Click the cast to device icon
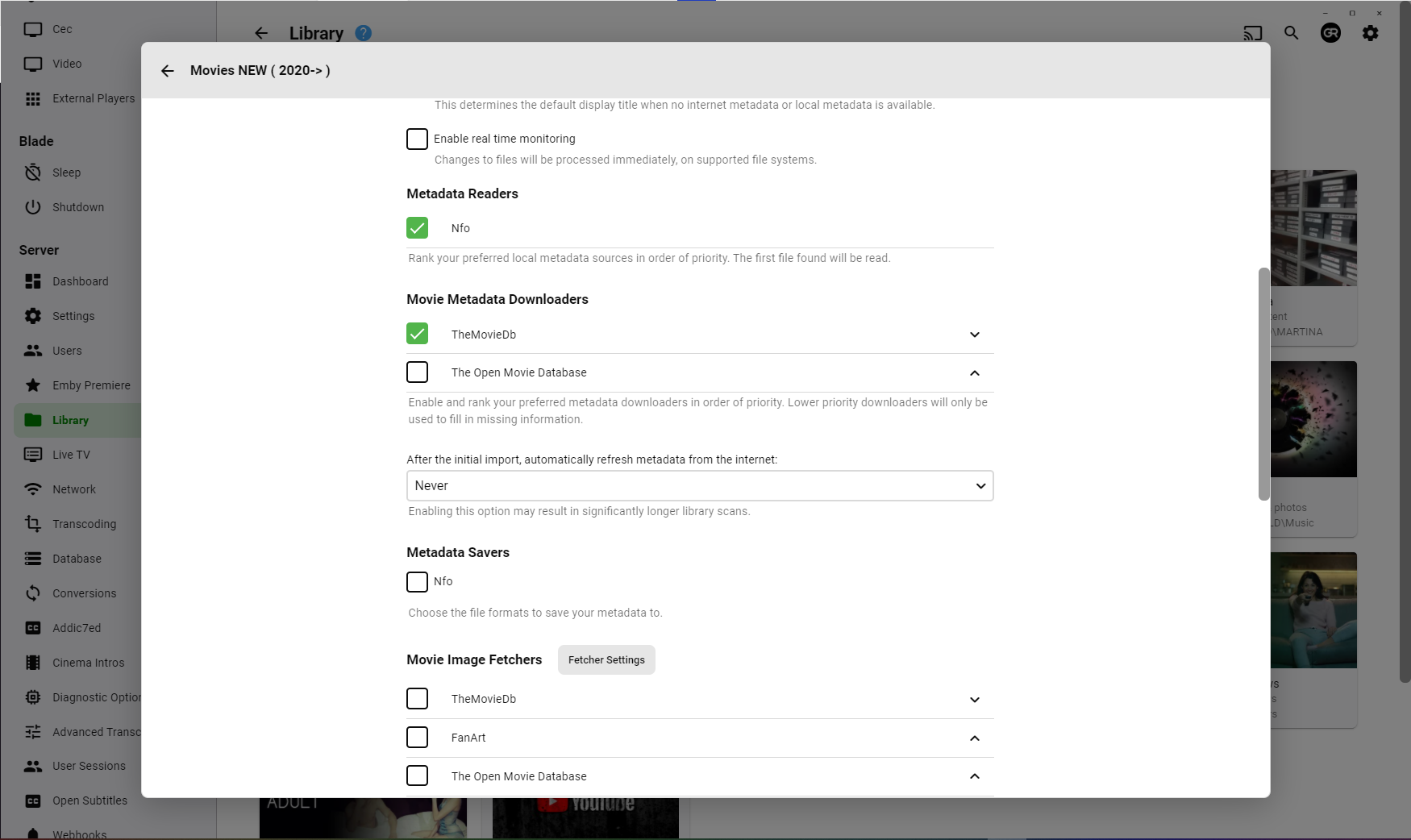Viewport: 1411px width, 840px height. point(1252,33)
